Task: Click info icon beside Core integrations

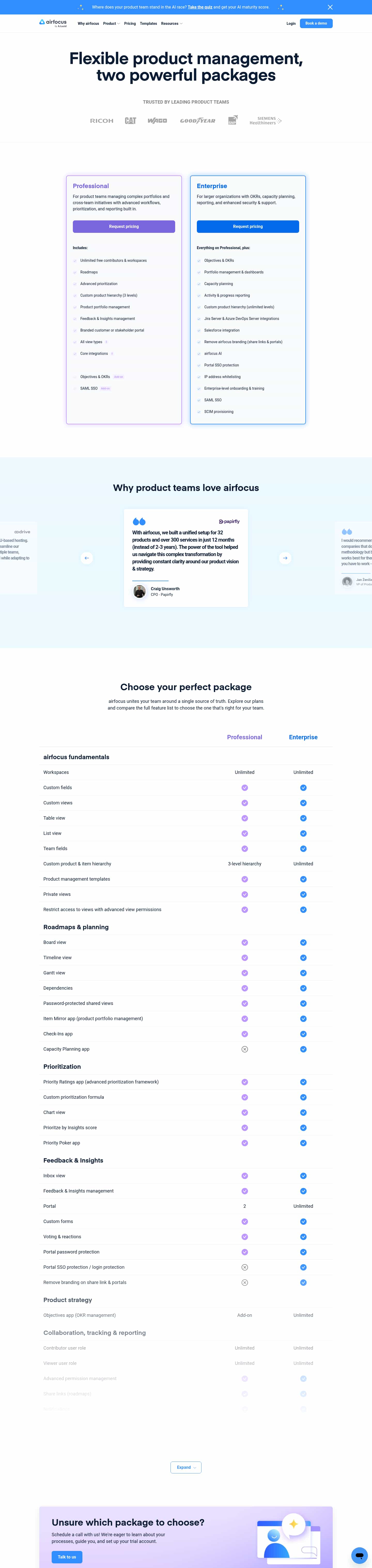Action: [x=112, y=354]
